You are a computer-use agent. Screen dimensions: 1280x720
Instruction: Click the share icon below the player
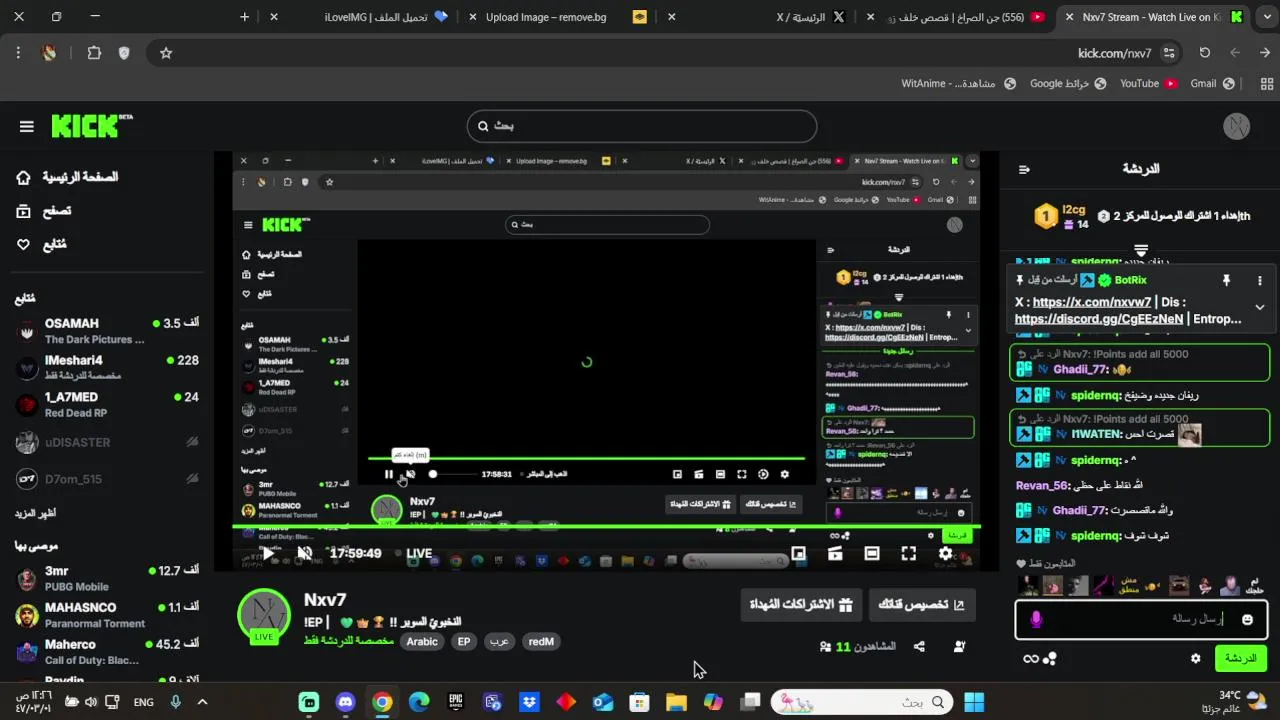[919, 647]
